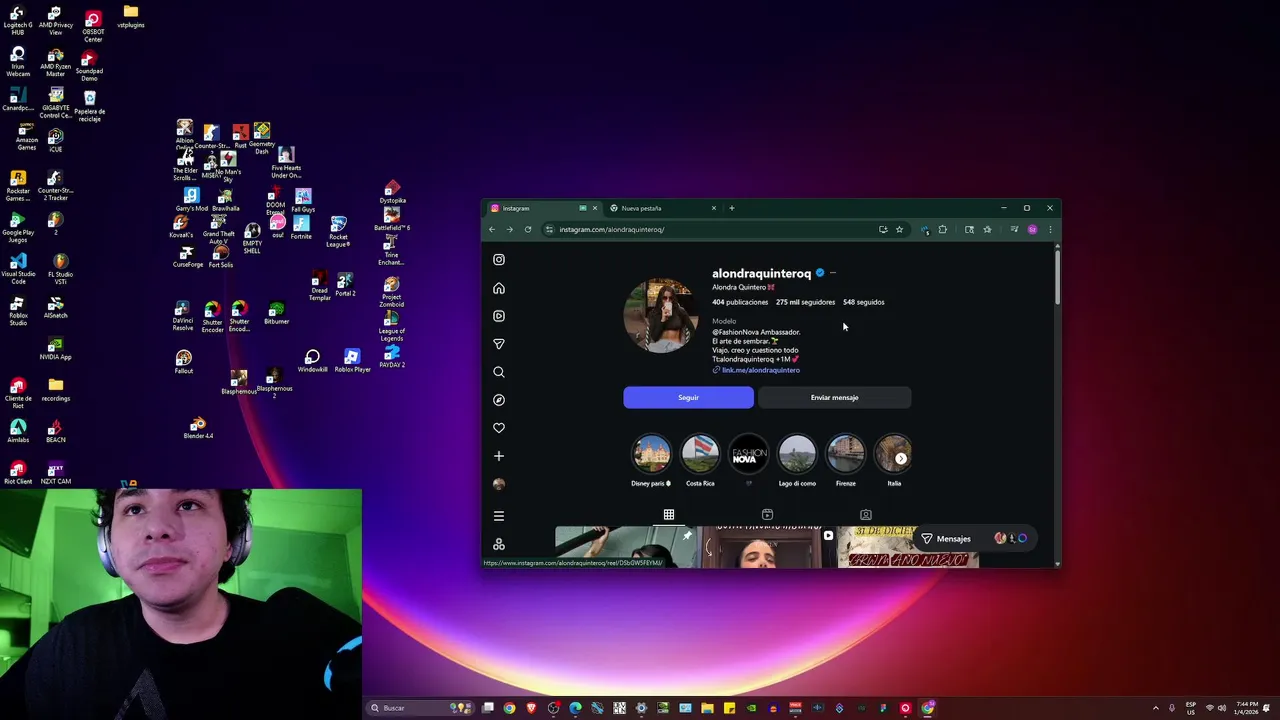Screen dimensions: 1280x720
Task: Click the Instagram logo in the sidebar
Action: (x=499, y=260)
